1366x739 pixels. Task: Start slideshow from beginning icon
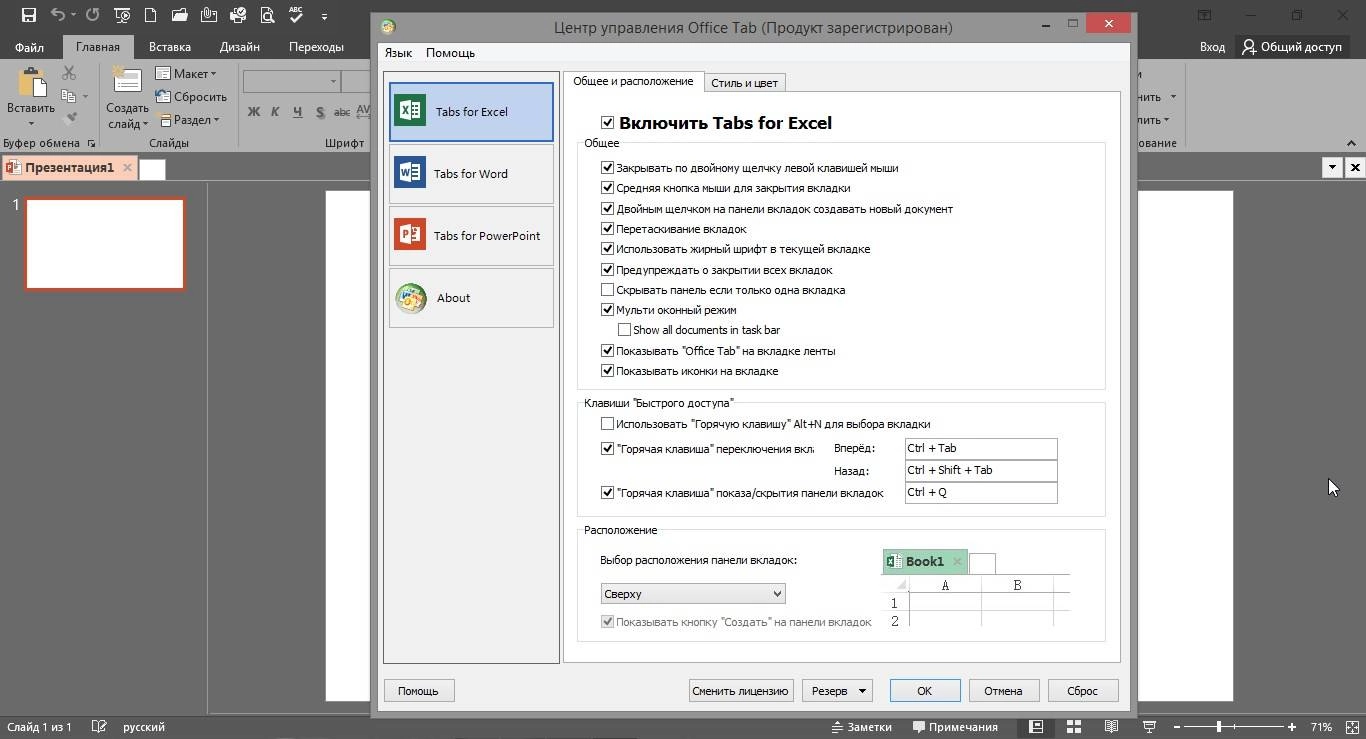click(x=122, y=15)
